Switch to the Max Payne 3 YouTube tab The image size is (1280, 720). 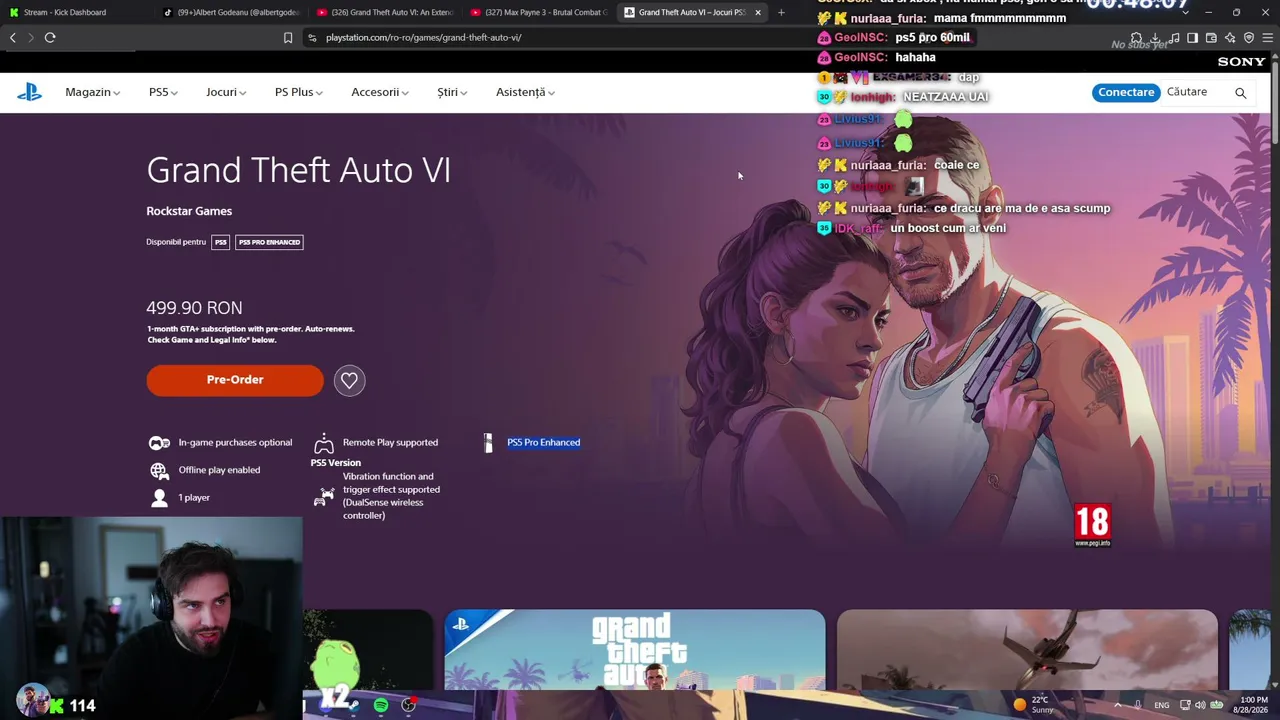540,12
